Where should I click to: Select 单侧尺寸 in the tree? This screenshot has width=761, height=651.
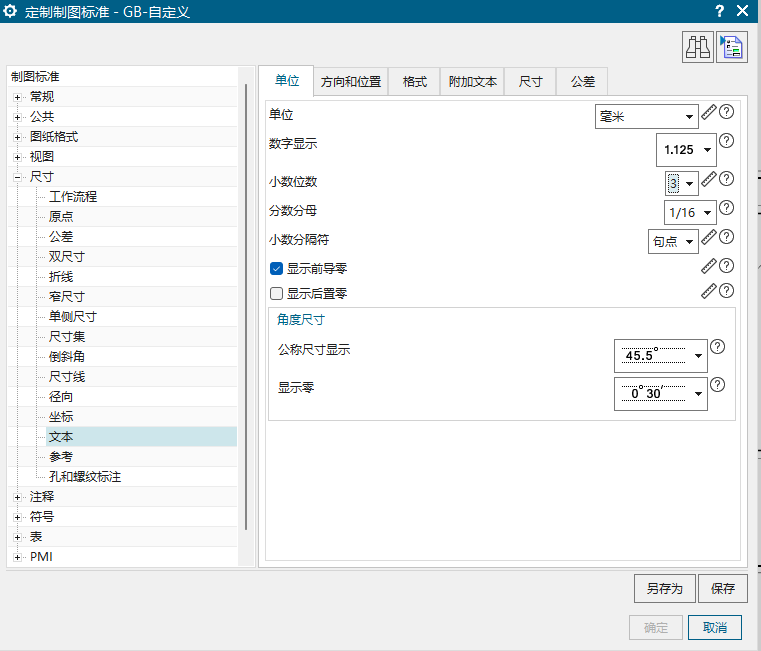pos(73,317)
